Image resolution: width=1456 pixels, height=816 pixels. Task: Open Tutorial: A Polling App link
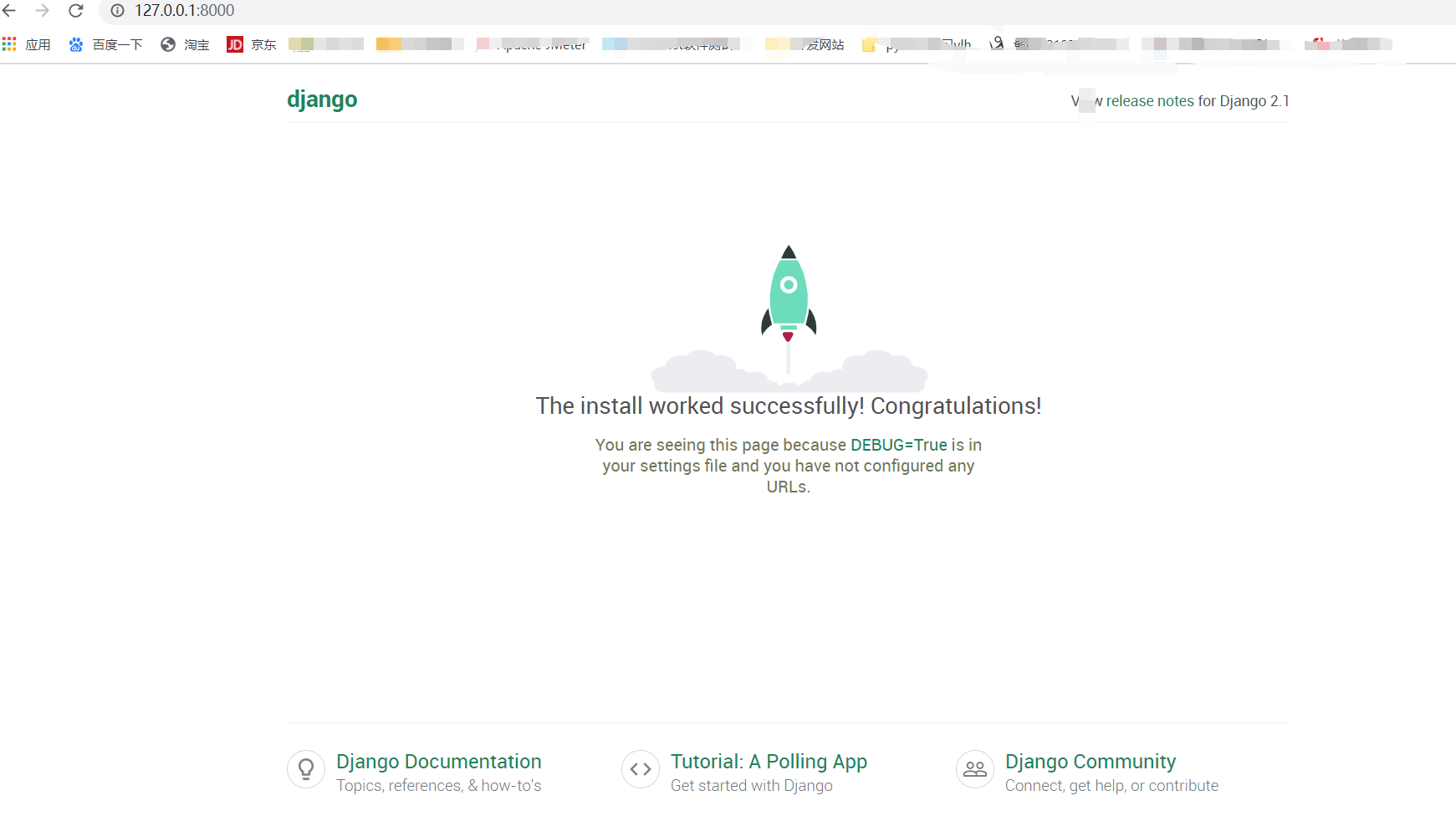point(769,762)
